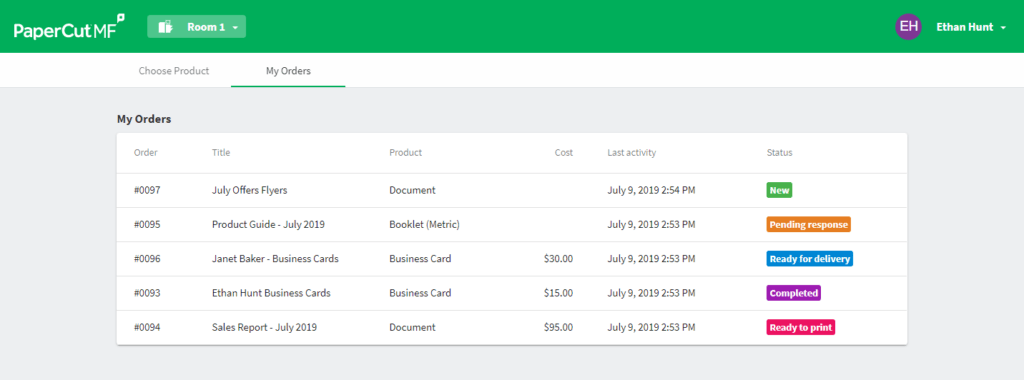
Task: Select Ethan Hunt Business Cards title
Action: click(x=271, y=293)
